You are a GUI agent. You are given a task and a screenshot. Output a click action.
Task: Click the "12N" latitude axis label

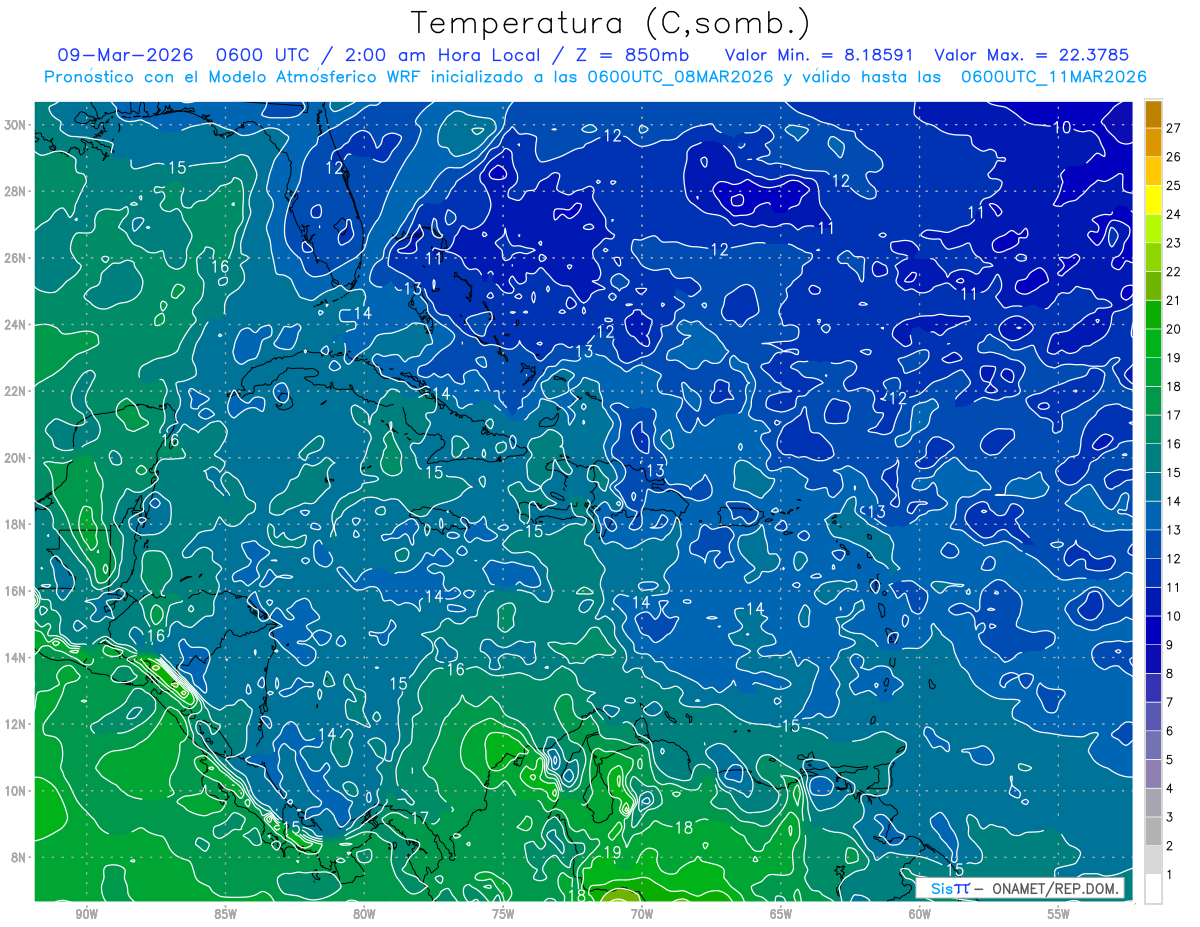[14, 724]
